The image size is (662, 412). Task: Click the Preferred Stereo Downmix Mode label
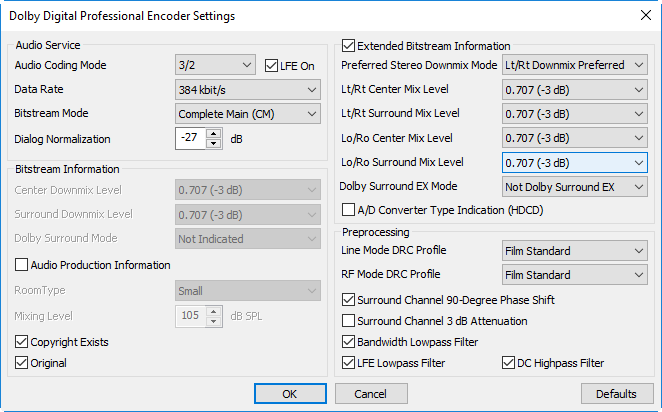click(419, 65)
